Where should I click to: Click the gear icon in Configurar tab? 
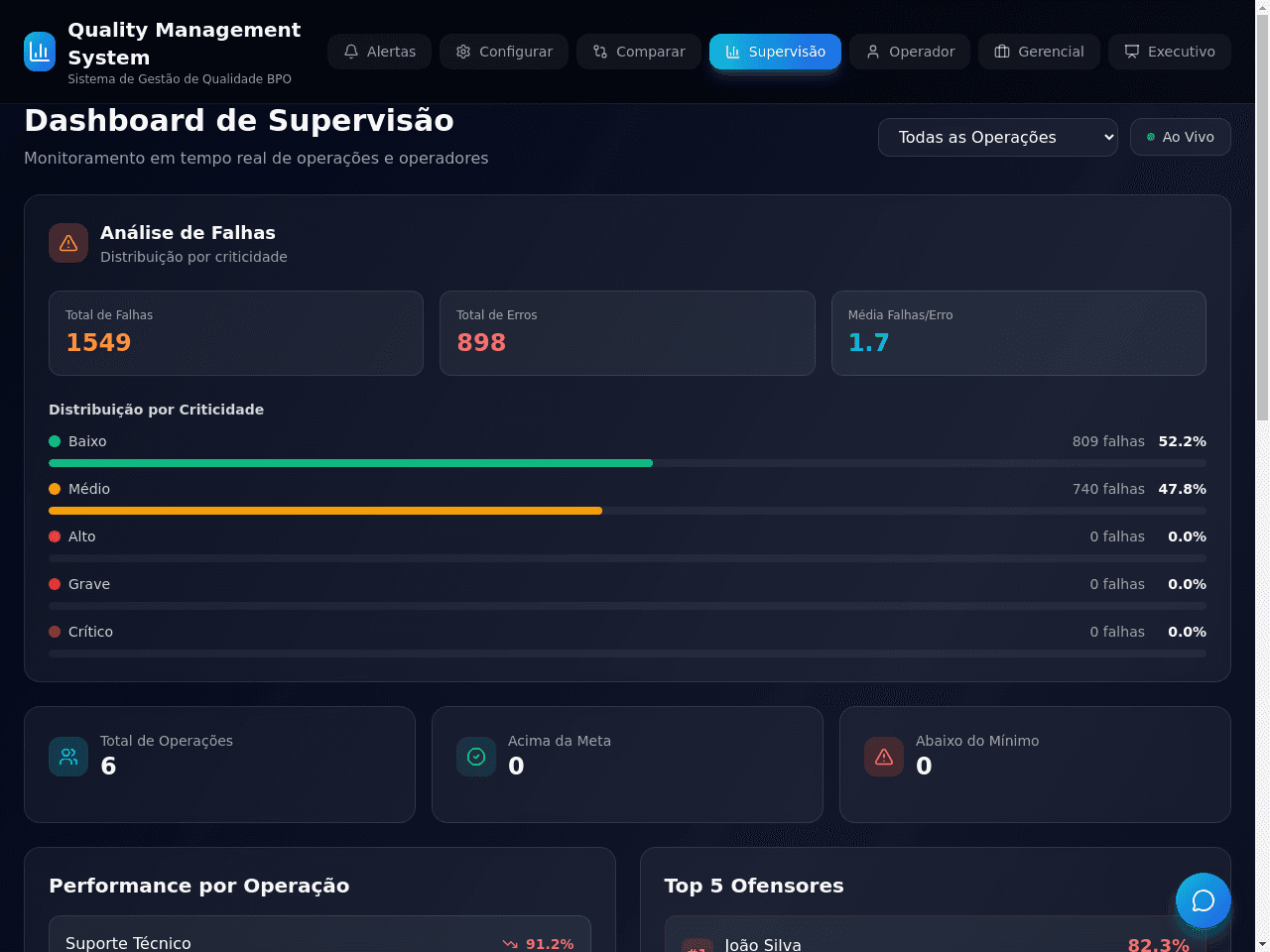point(463,52)
